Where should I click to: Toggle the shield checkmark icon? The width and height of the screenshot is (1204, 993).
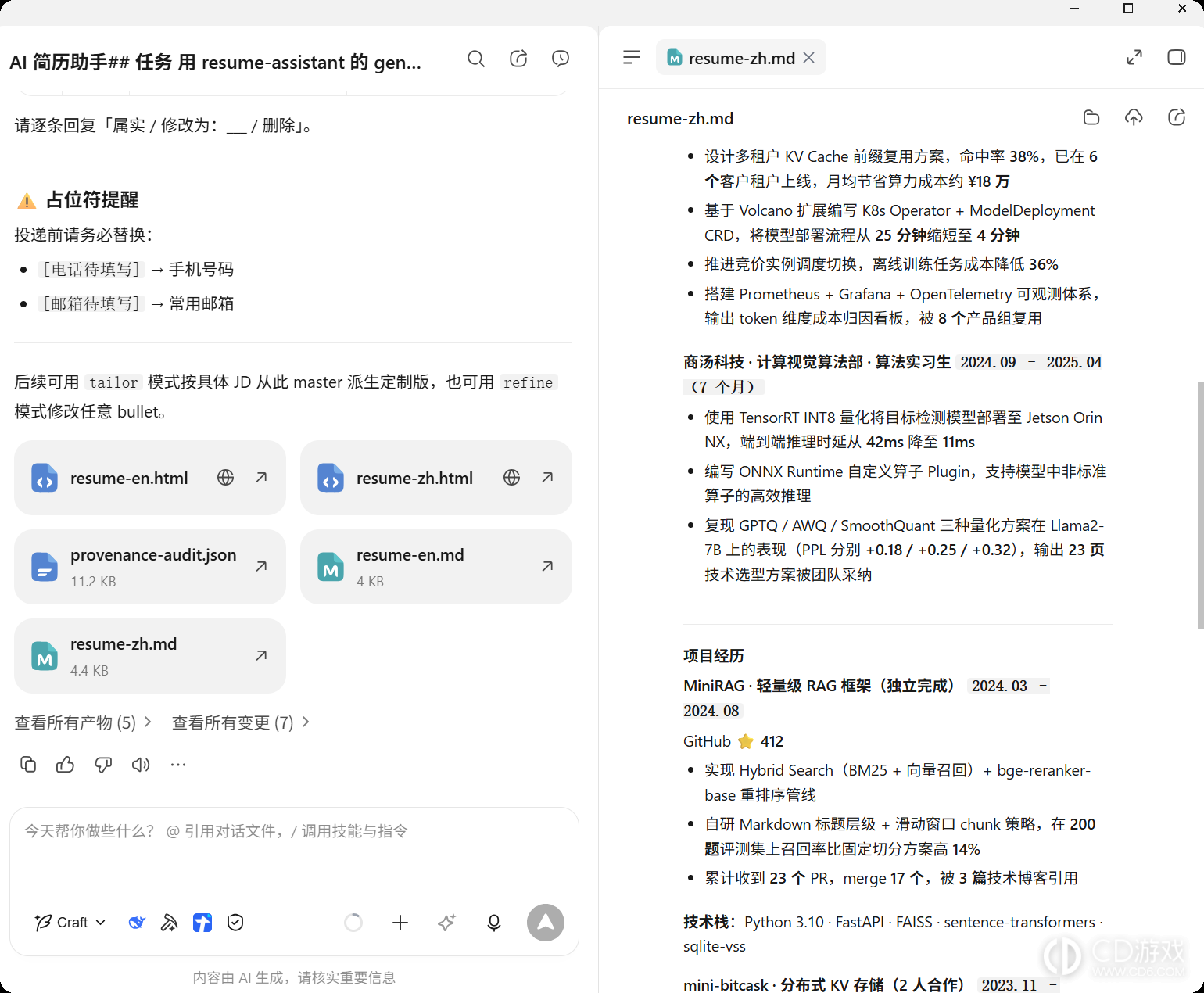(235, 923)
